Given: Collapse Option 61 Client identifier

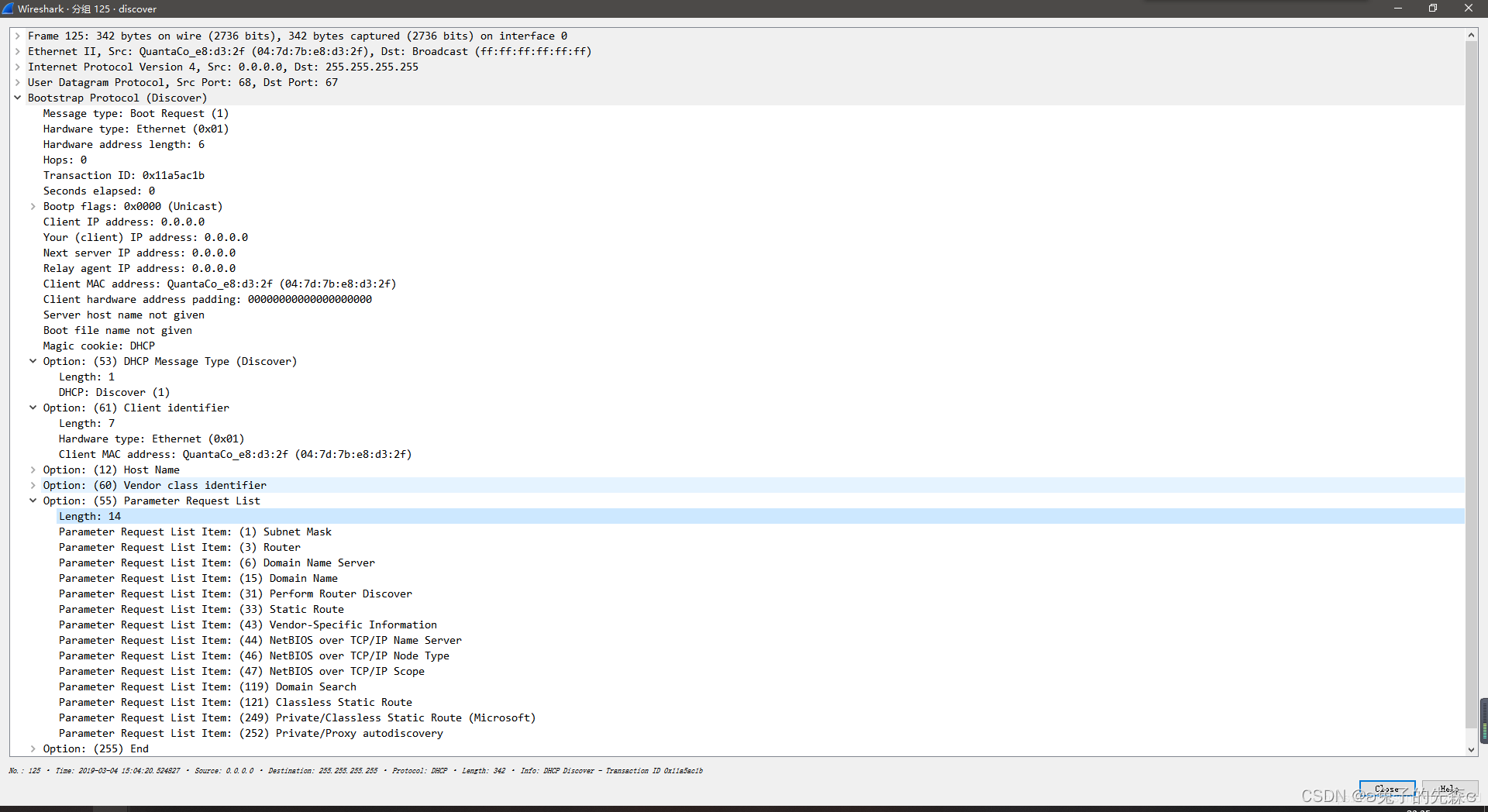Looking at the screenshot, I should tap(33, 408).
